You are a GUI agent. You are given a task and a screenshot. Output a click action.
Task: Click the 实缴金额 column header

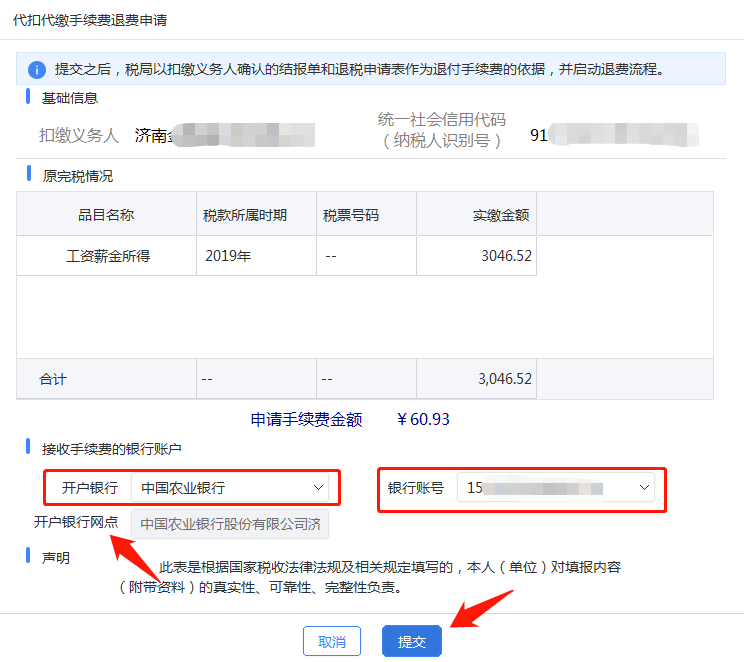pyautogui.click(x=500, y=215)
